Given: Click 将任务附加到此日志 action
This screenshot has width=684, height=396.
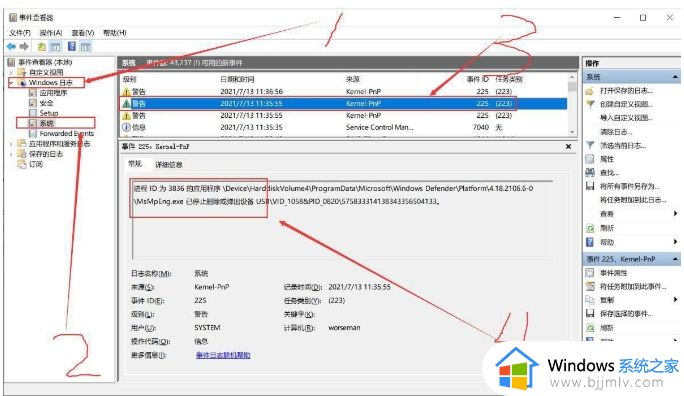Looking at the screenshot, I should [633, 200].
